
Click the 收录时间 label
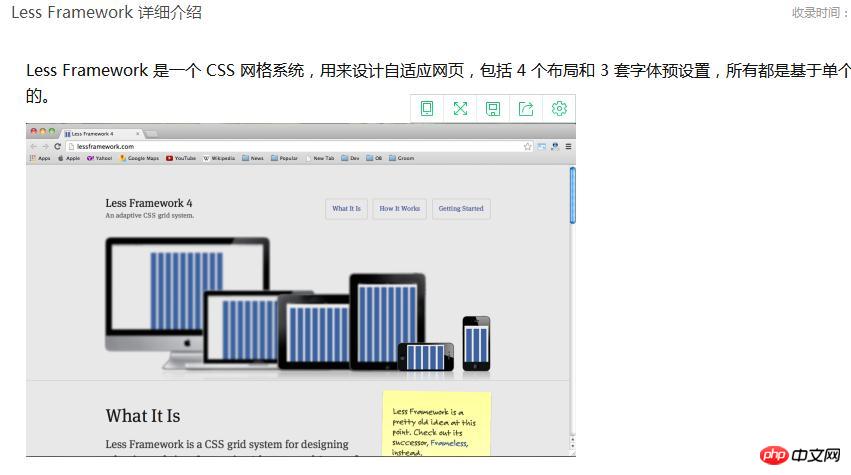click(x=819, y=12)
